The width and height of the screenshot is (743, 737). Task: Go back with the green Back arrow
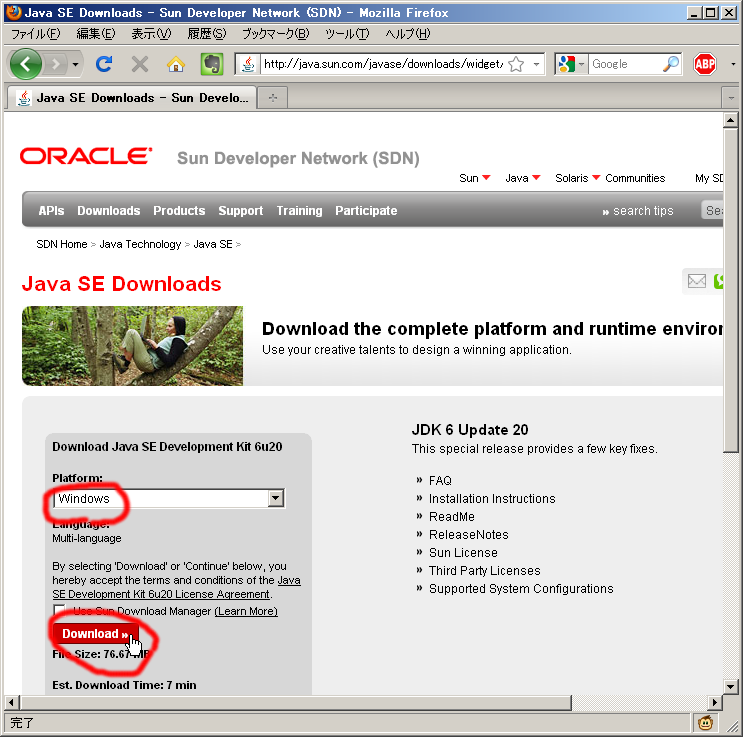point(26,64)
